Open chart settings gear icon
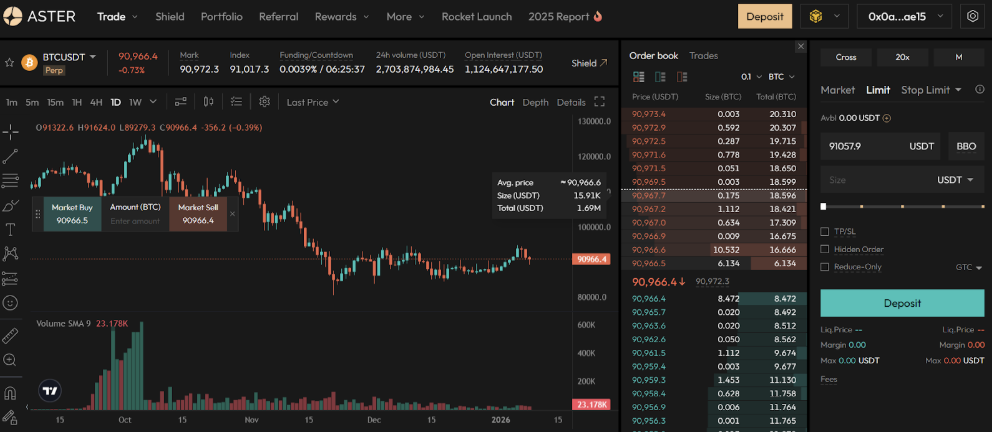Image resolution: width=992 pixels, height=432 pixels. point(264,101)
